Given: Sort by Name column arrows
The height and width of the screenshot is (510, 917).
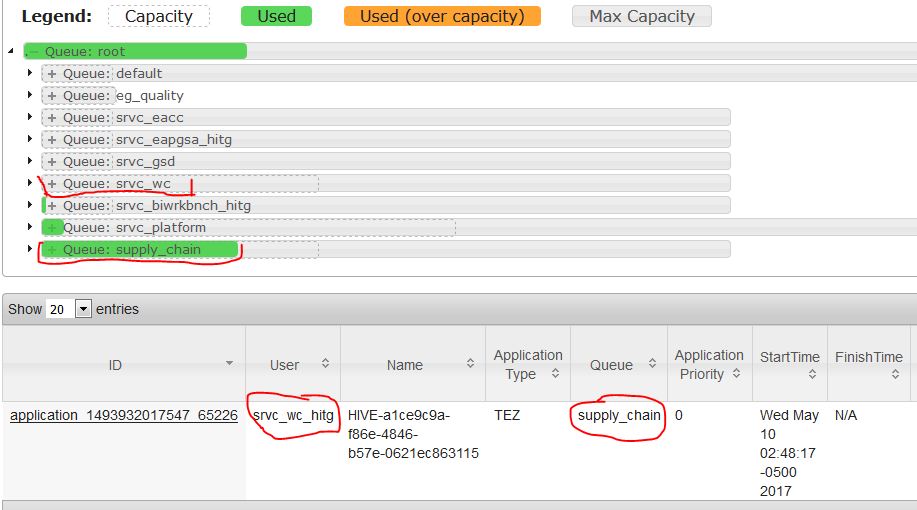Looking at the screenshot, I should 470,363.
